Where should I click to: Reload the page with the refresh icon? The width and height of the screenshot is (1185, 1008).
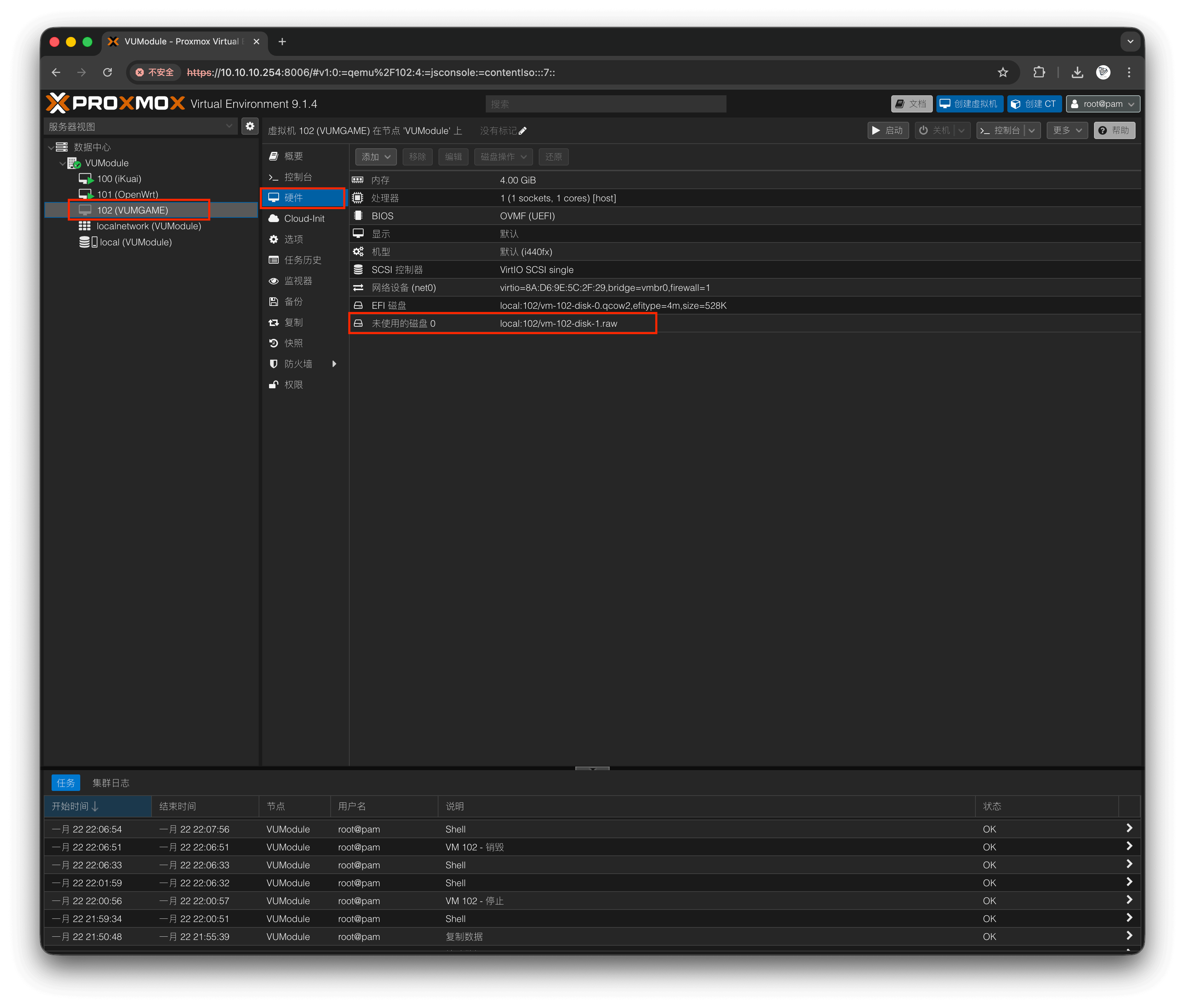pyautogui.click(x=107, y=73)
